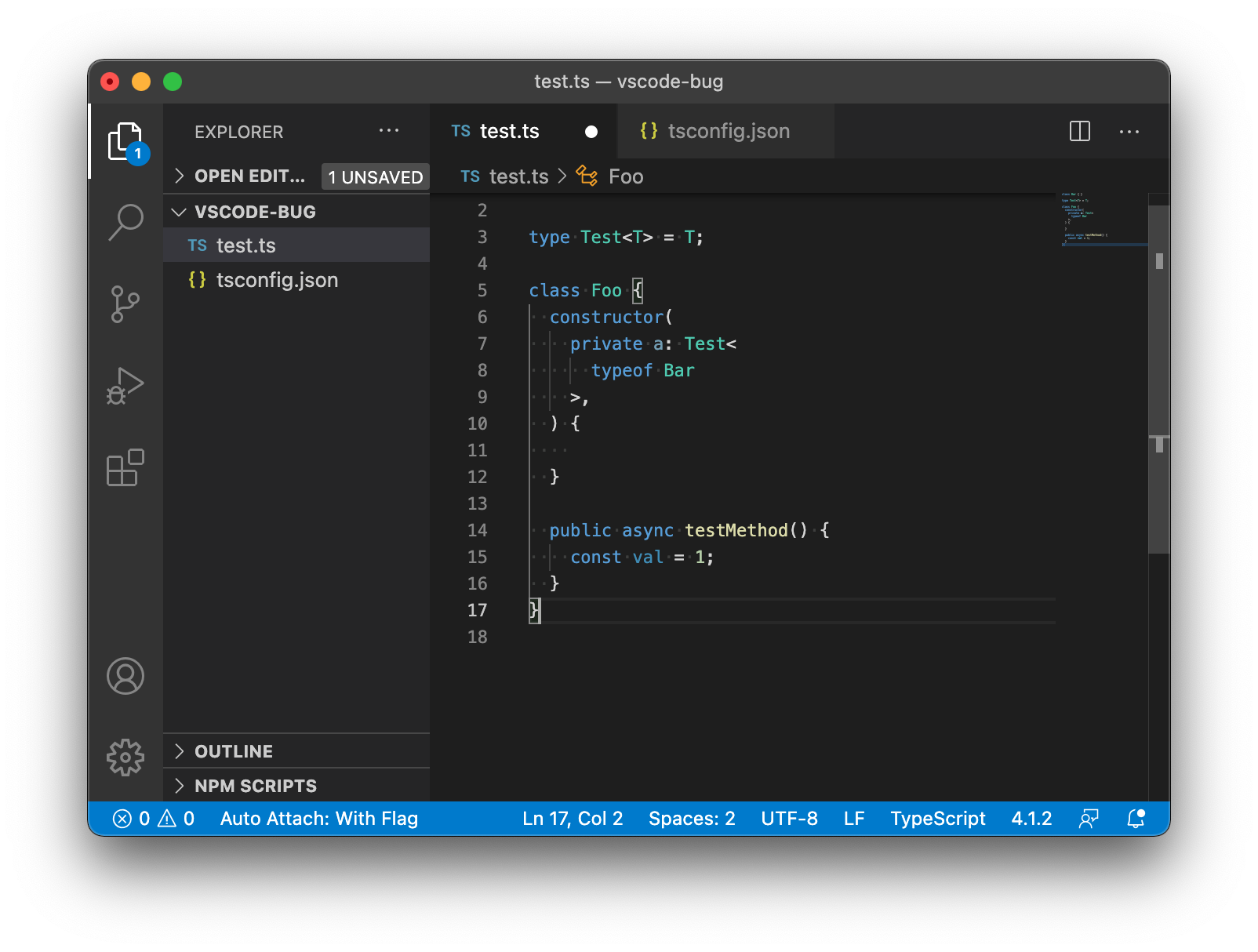This screenshot has height=952, width=1258.
Task: Expand the NPM Scripts section
Action: tap(296, 786)
